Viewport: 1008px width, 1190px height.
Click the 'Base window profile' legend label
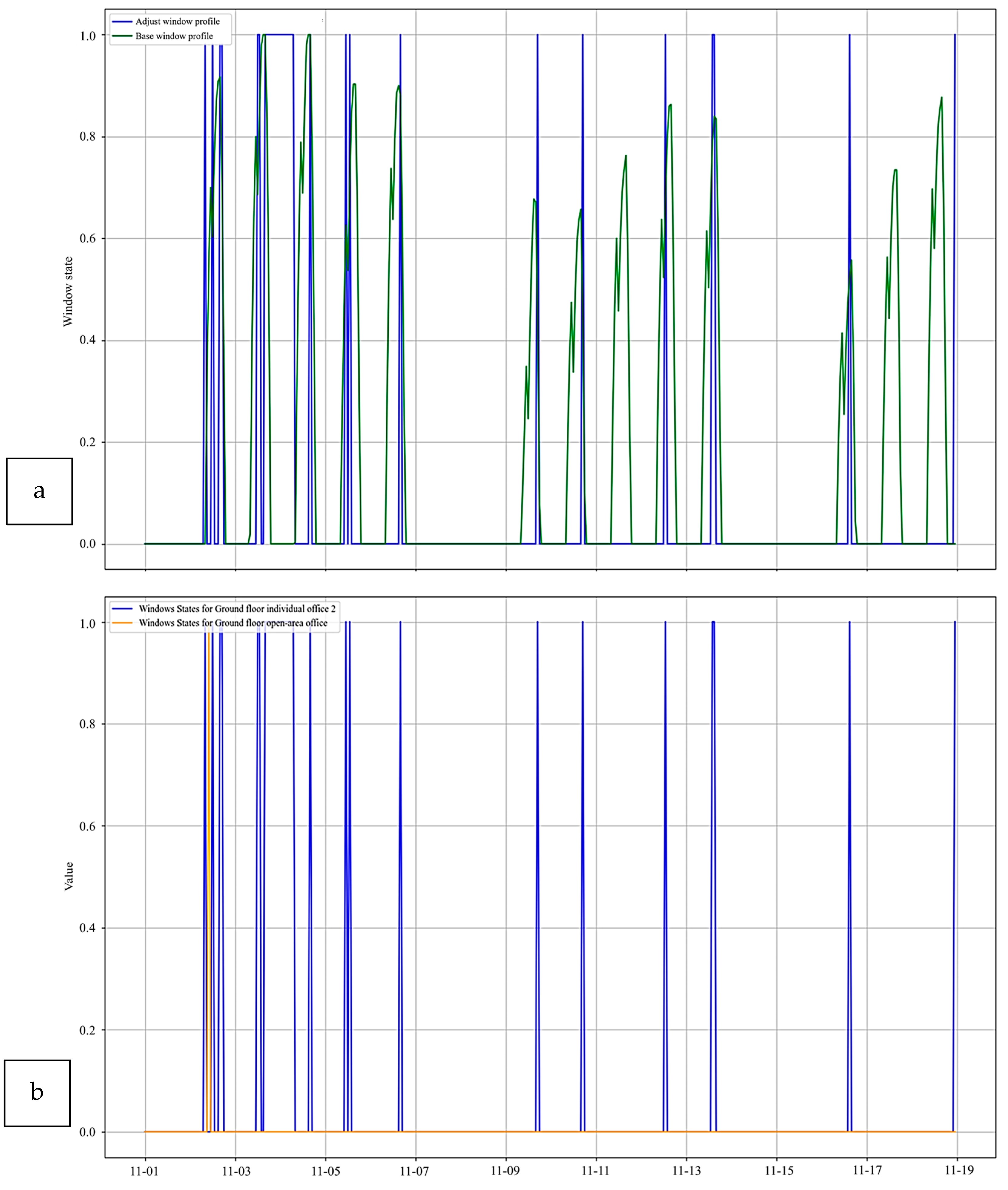pos(174,36)
